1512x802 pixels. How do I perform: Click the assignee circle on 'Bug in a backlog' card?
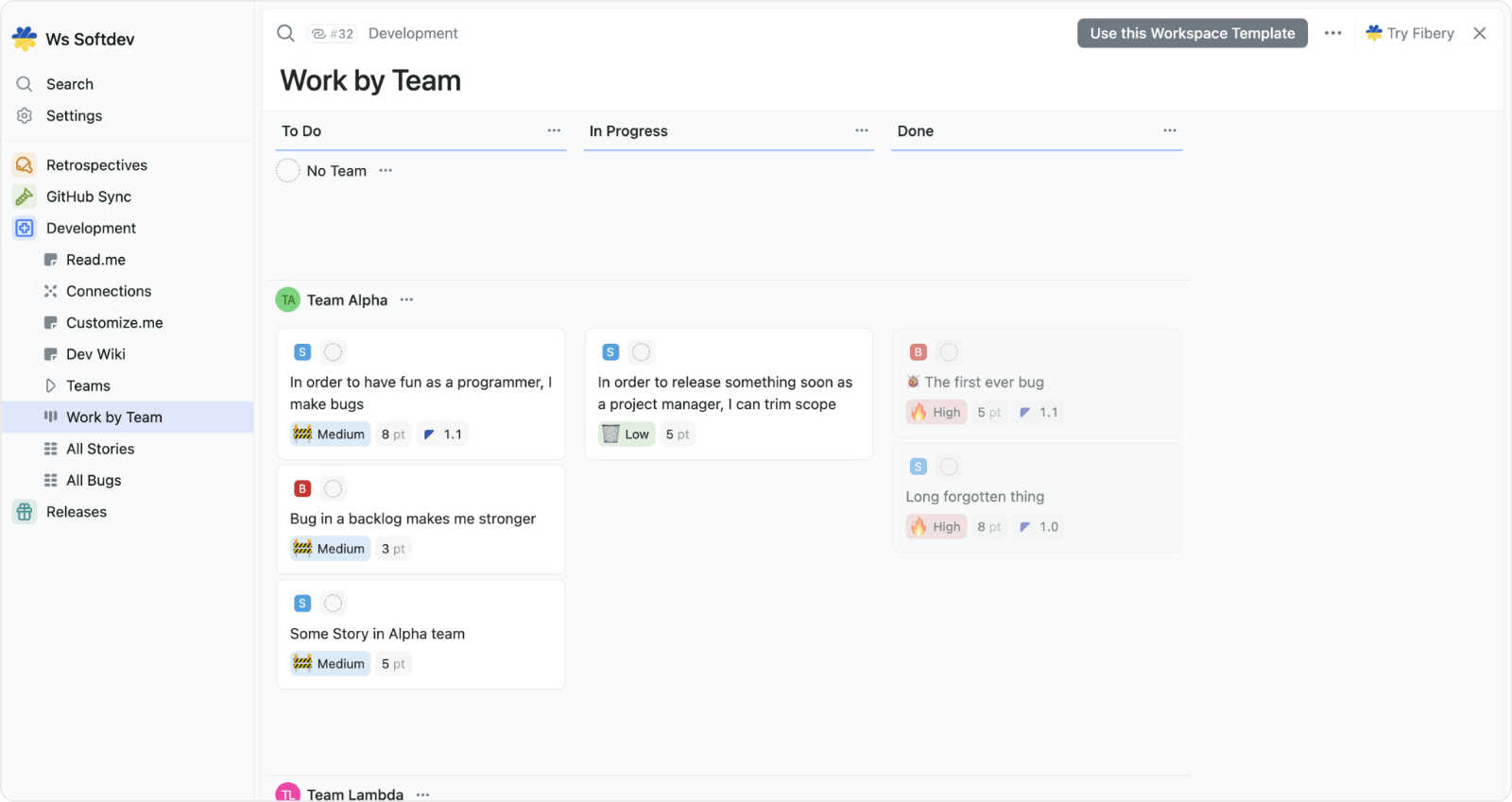[x=333, y=488]
